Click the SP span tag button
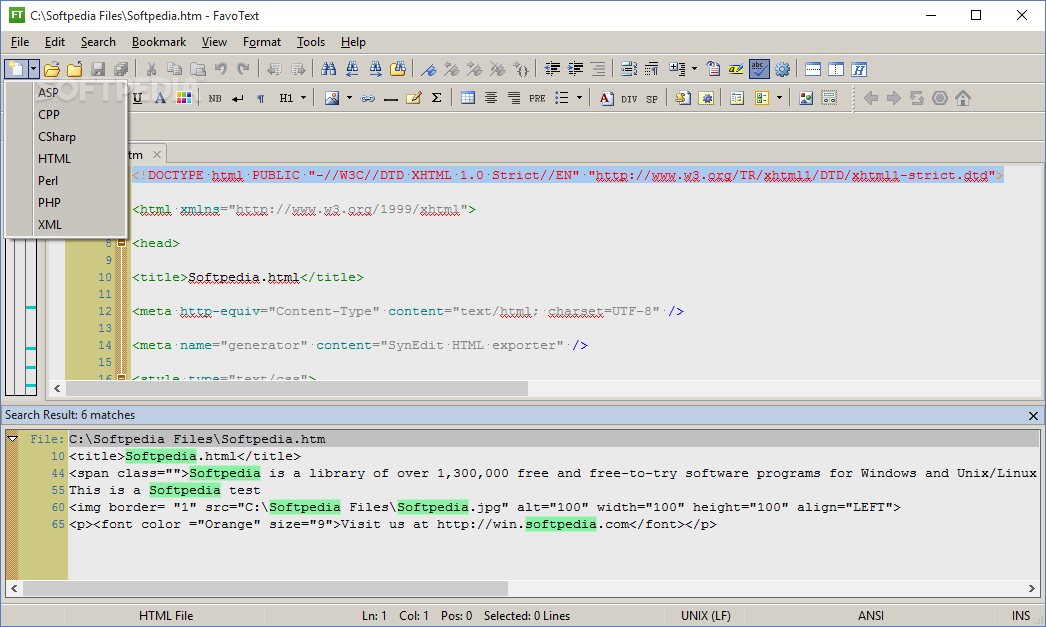The height and width of the screenshot is (627, 1046). (x=652, y=98)
